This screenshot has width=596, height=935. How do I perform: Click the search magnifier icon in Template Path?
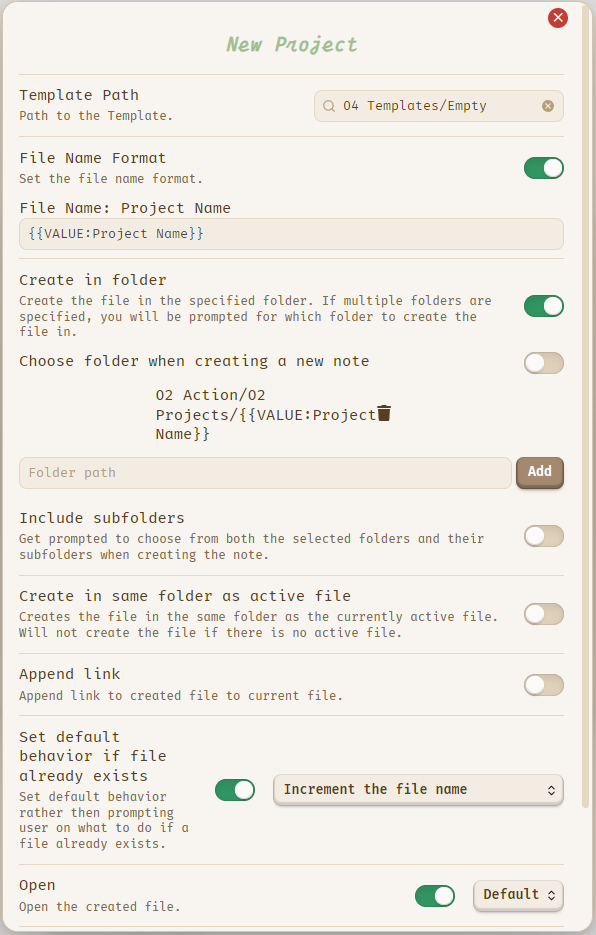tap(329, 106)
